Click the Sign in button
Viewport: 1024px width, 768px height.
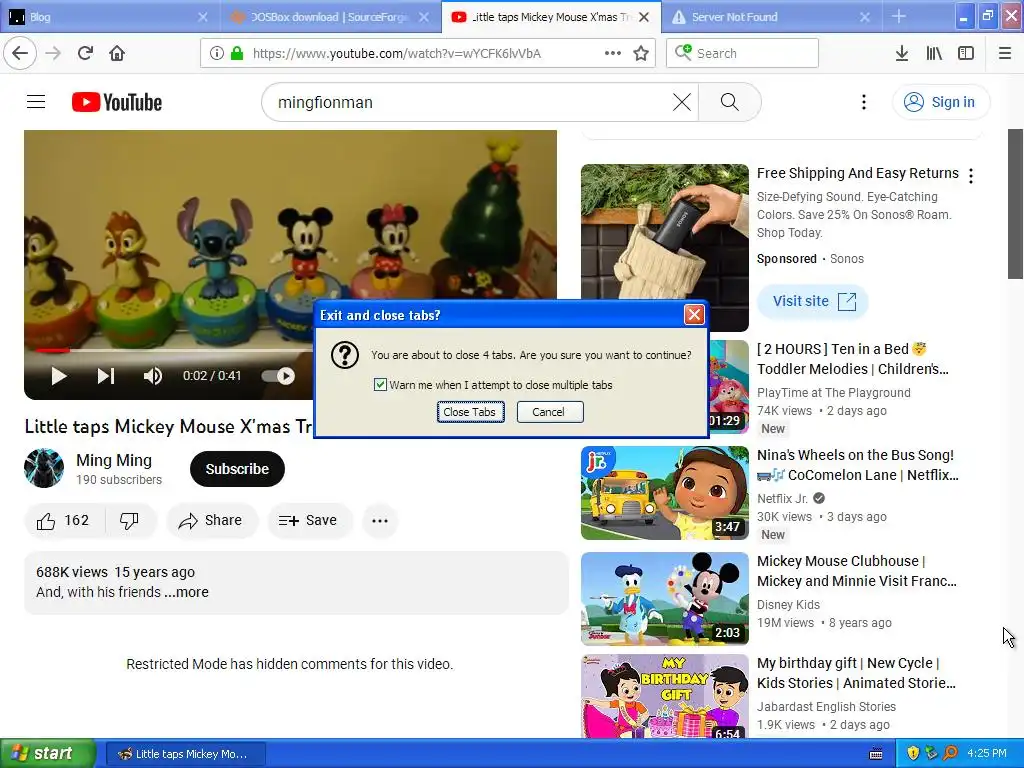click(940, 102)
